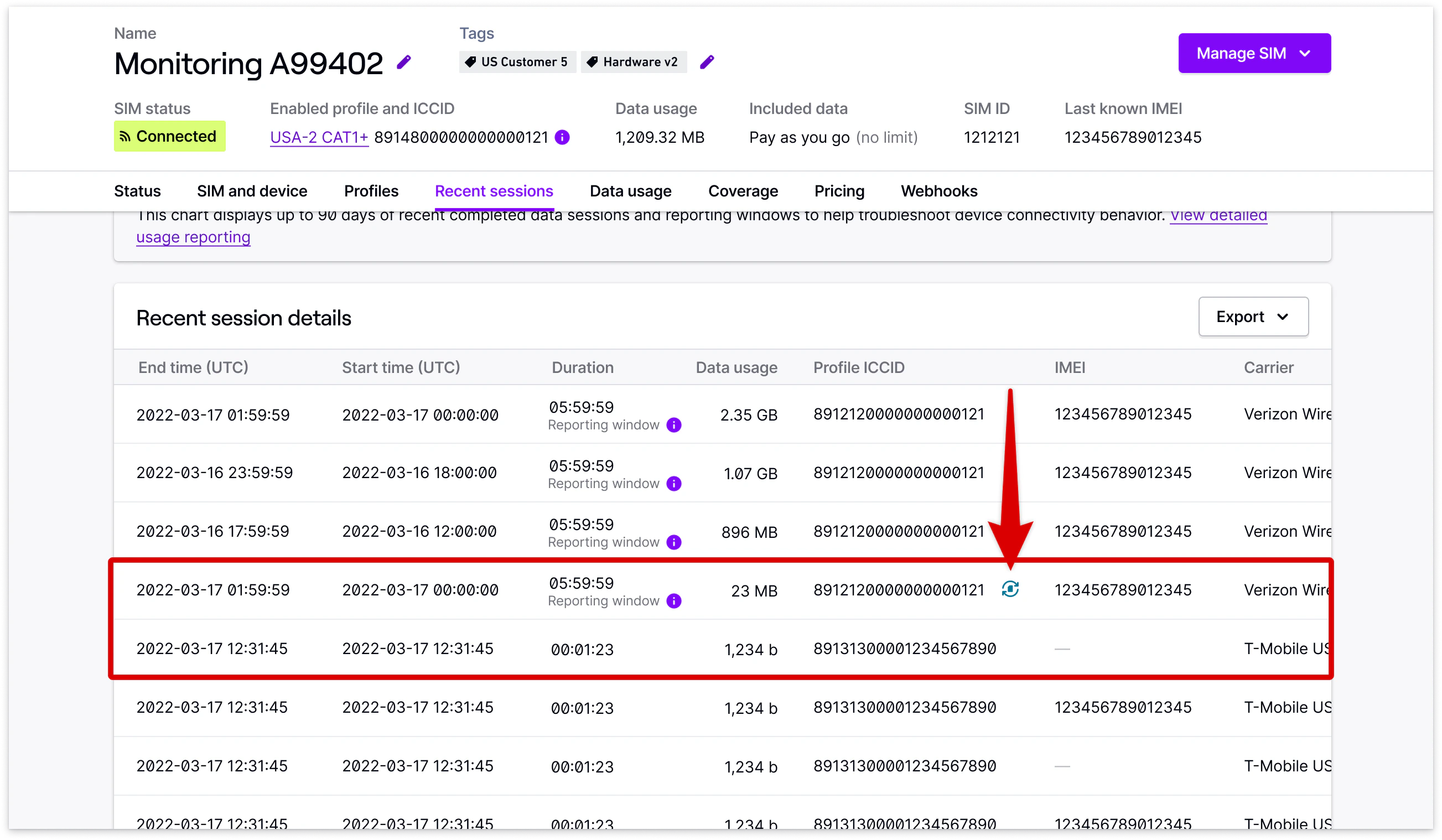This screenshot has height=840, width=1442.
Task: Click info icon in 23 MB row
Action: point(674,601)
